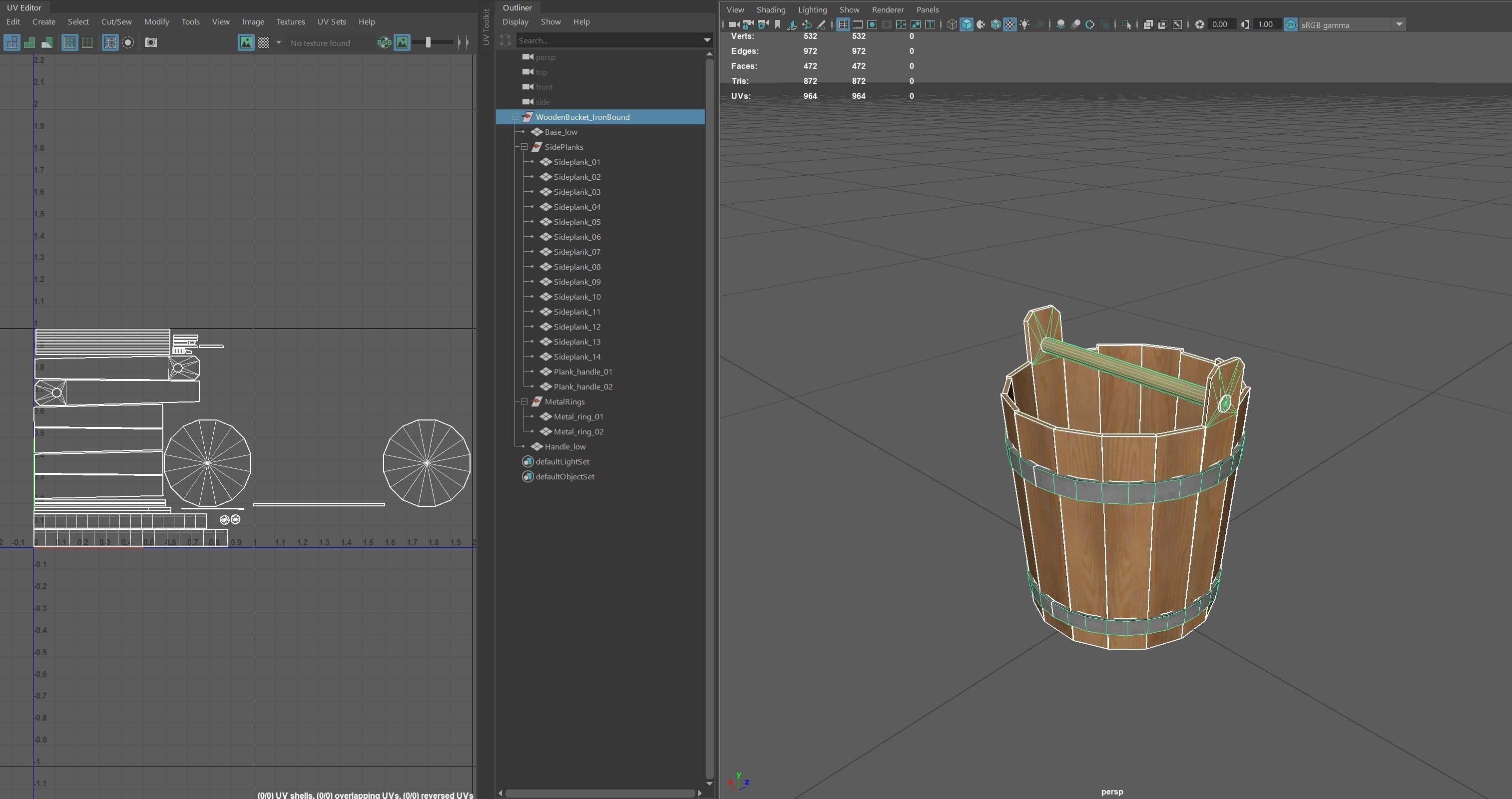Click the image plane icon
Image resolution: width=1512 pixels, height=799 pixels.
(x=792, y=24)
